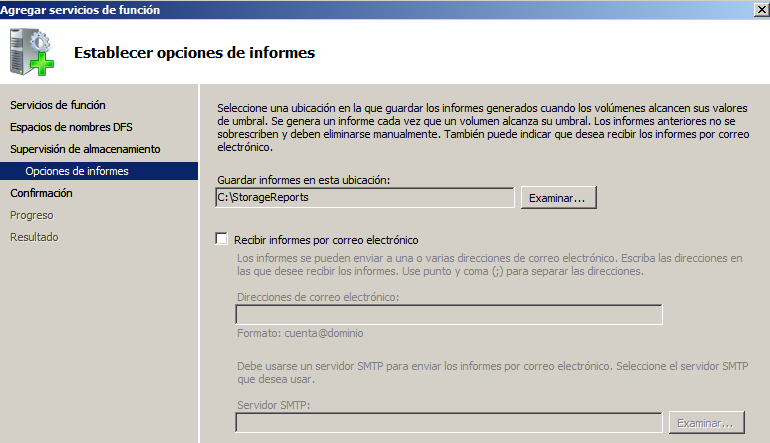Viewport: 770px width, 443px height.
Task: Jump to Confirmación step
Action: [x=41, y=193]
